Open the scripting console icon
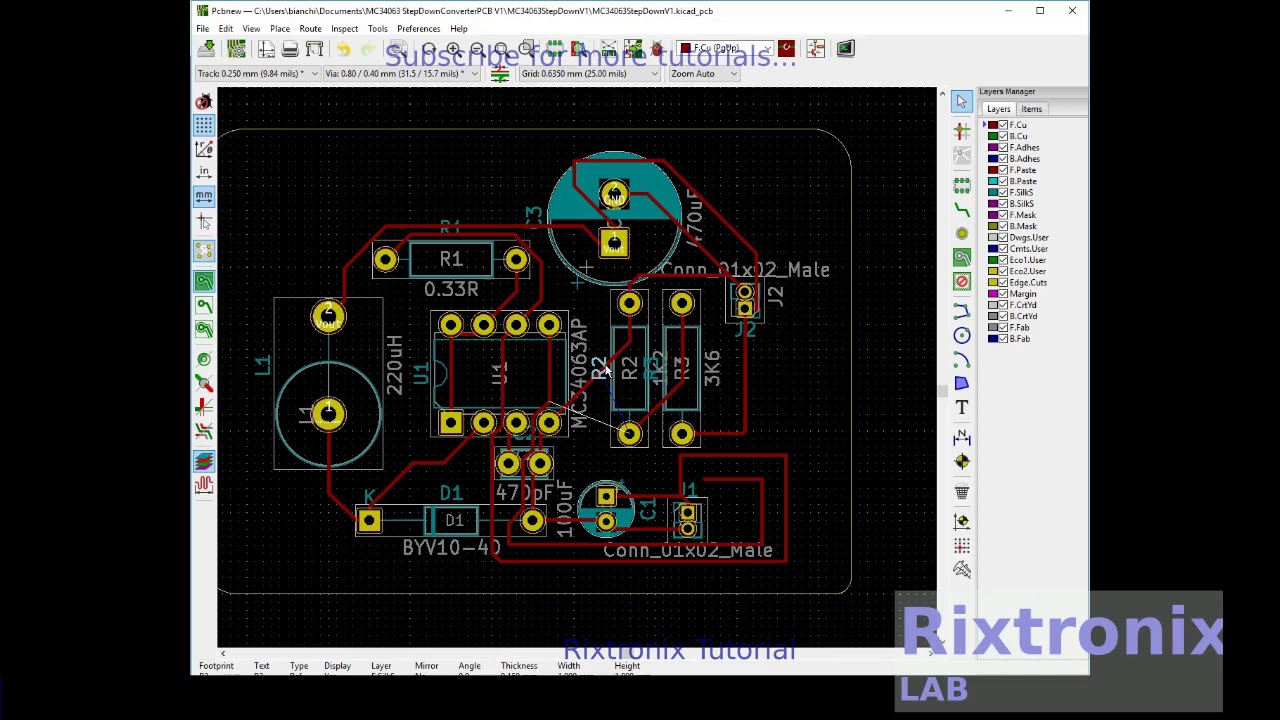Screen dimensions: 1280x720 (846, 49)
